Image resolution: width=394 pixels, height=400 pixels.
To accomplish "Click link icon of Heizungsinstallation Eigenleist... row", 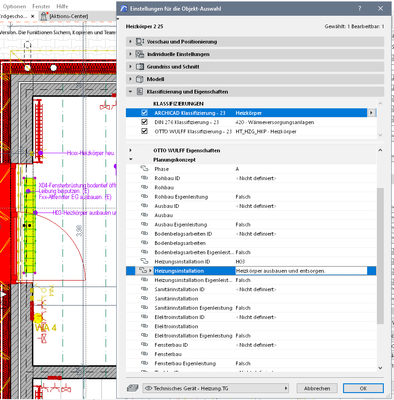I will point(144,280).
